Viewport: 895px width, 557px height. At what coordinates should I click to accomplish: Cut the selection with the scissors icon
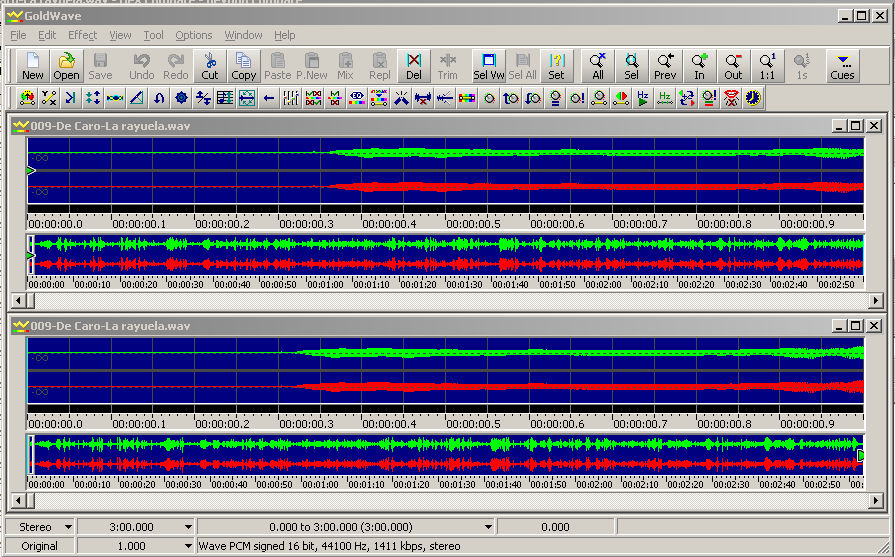210,66
